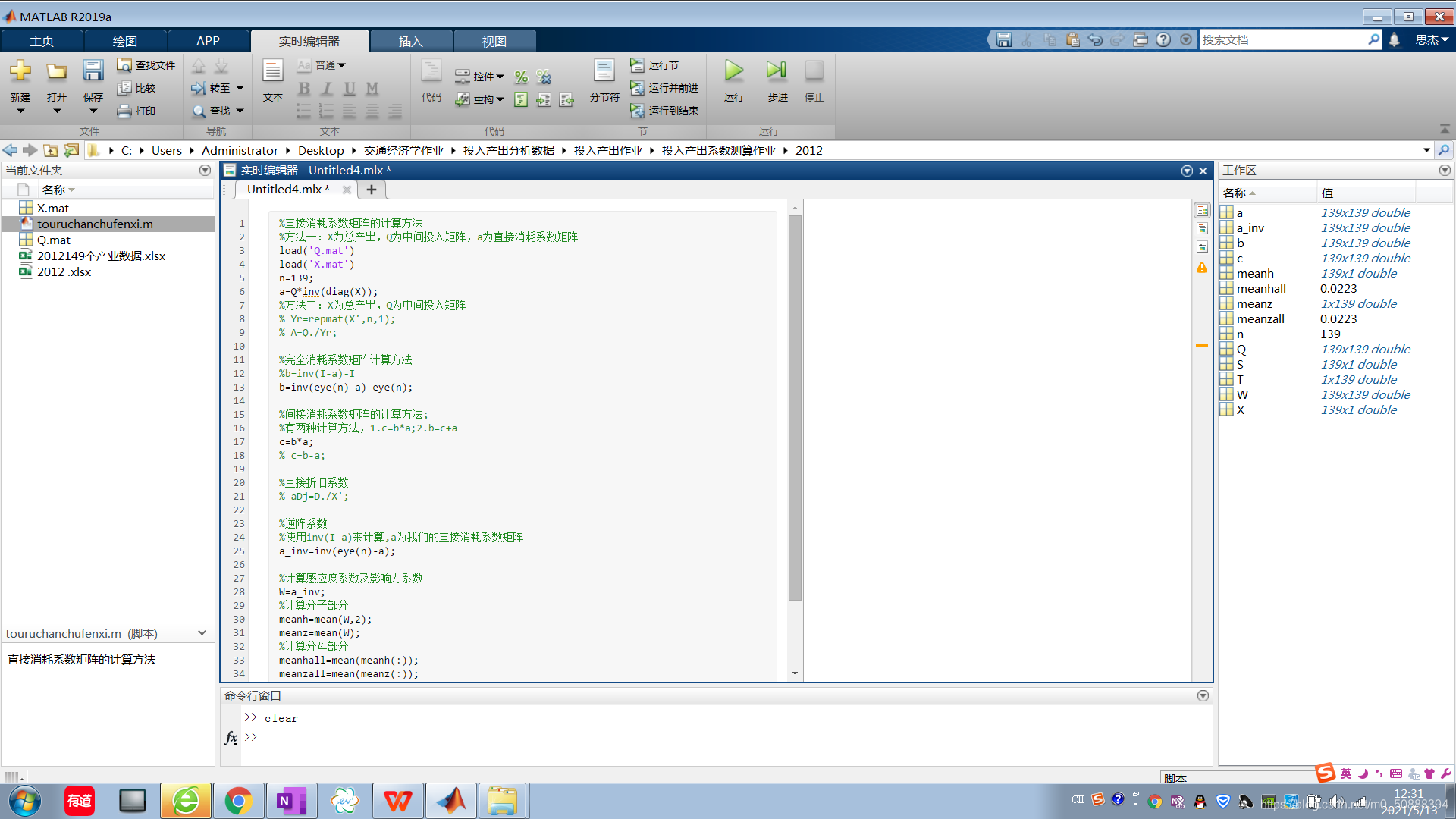1456x819 pixels.
Task: Click the green Run button
Action: 733,71
